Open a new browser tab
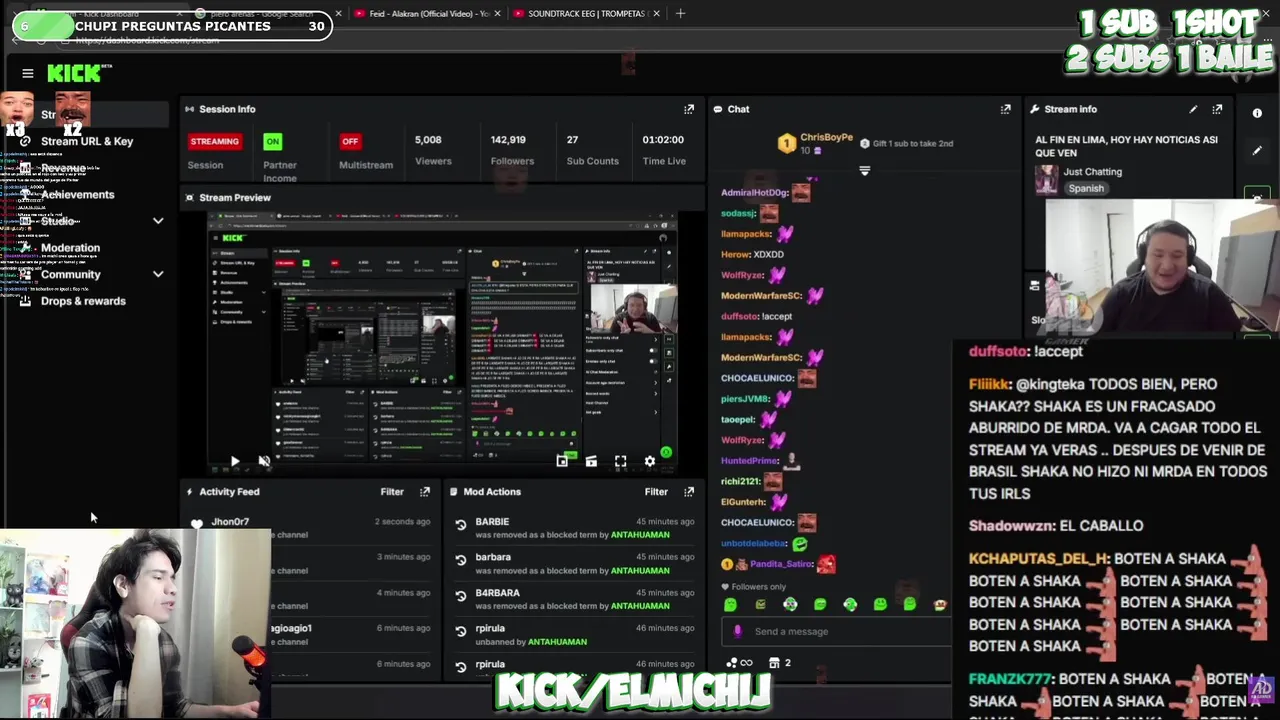Screen dimensions: 1280x720 click(680, 14)
